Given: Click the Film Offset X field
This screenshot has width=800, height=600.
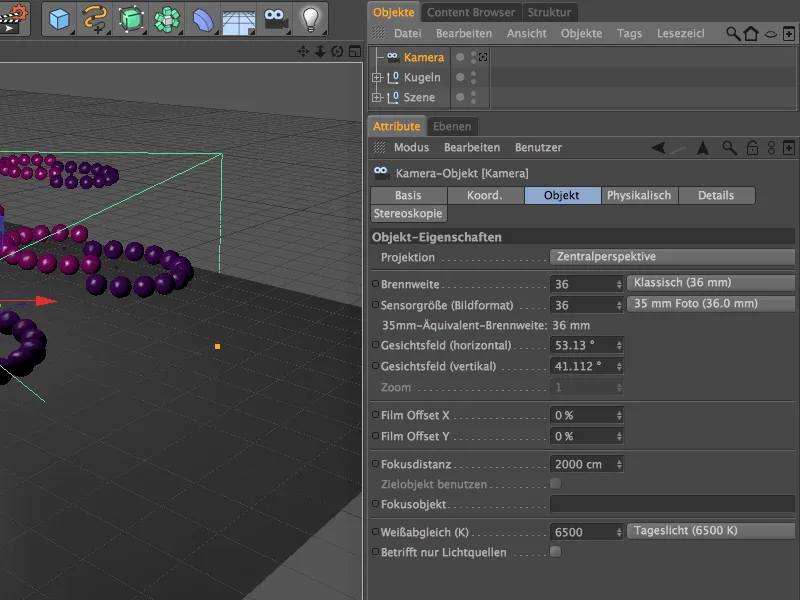Looking at the screenshot, I should pyautogui.click(x=583, y=415).
